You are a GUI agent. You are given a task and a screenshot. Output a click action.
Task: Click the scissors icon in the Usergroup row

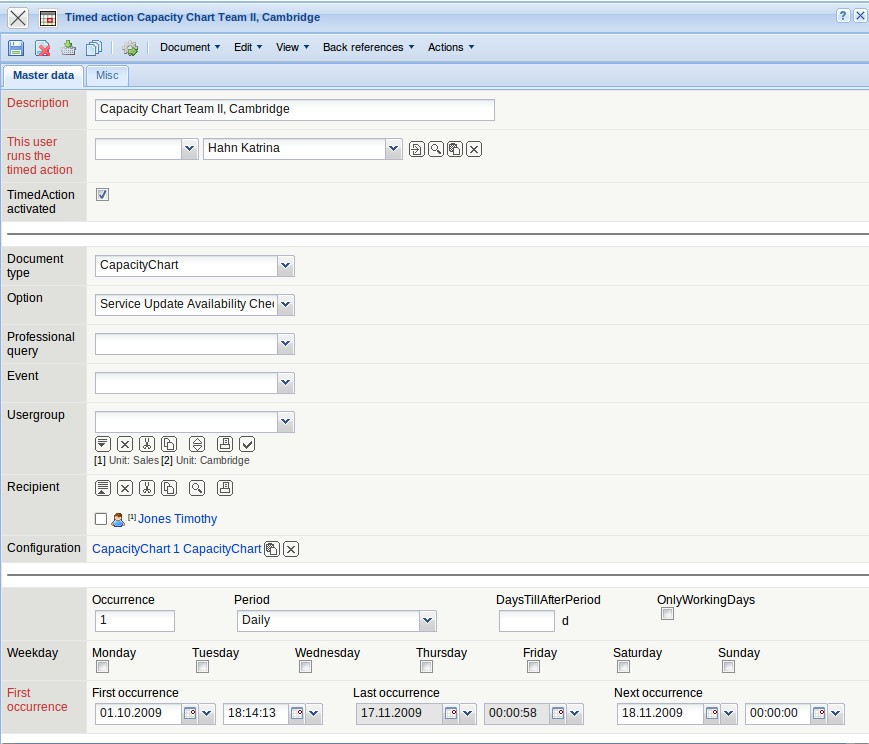[x=147, y=444]
